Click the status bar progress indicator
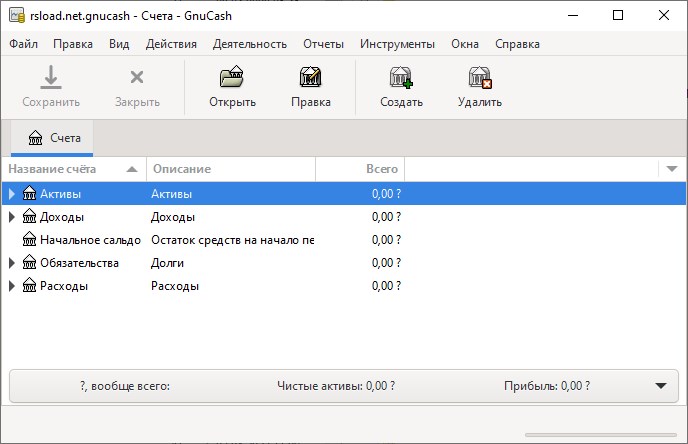Screen dimensions: 688x444 coord(601,435)
